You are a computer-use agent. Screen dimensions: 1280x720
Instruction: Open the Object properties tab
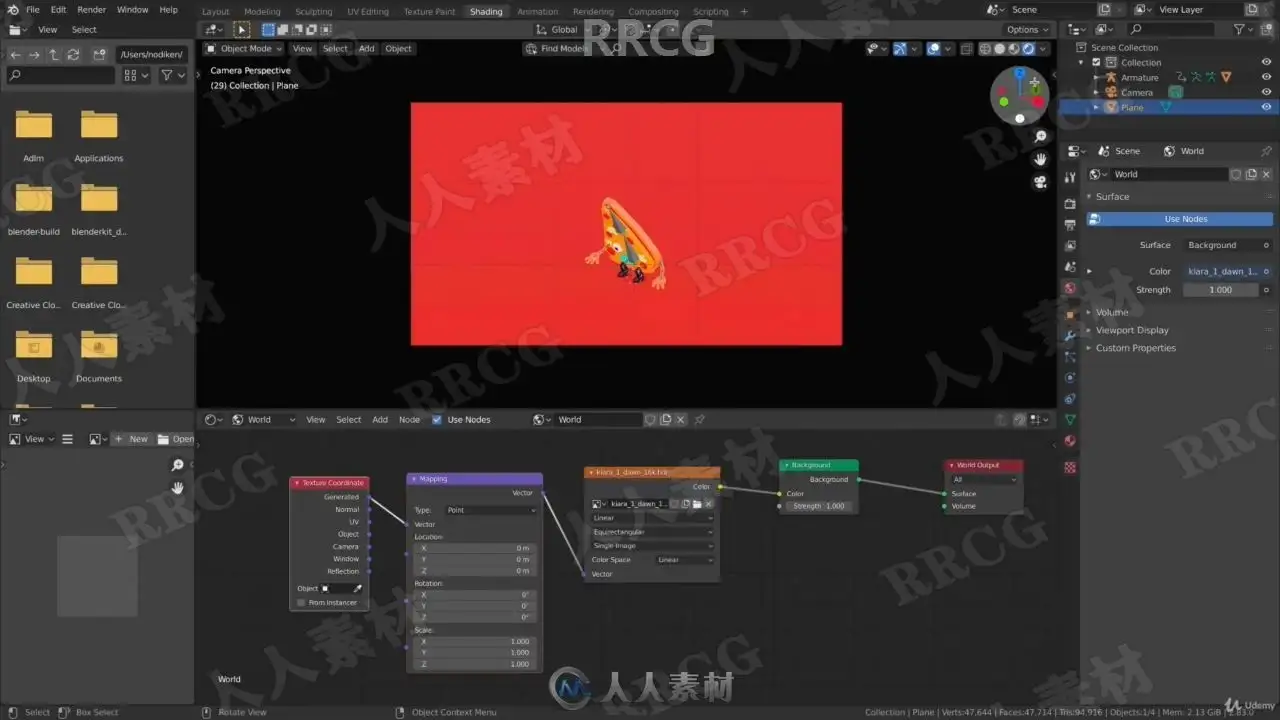point(1070,314)
